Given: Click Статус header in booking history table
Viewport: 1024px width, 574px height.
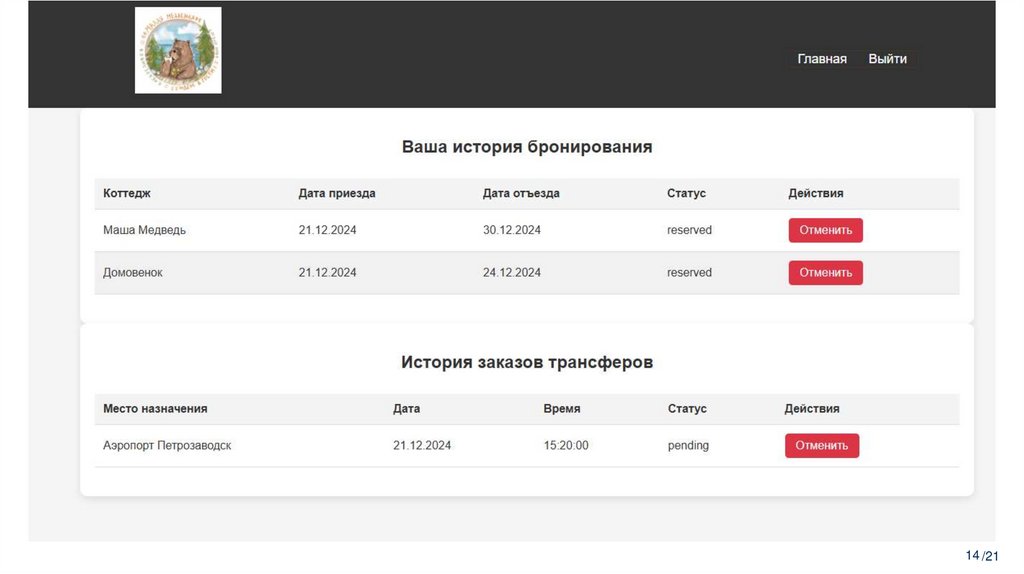Looking at the screenshot, I should point(686,193).
